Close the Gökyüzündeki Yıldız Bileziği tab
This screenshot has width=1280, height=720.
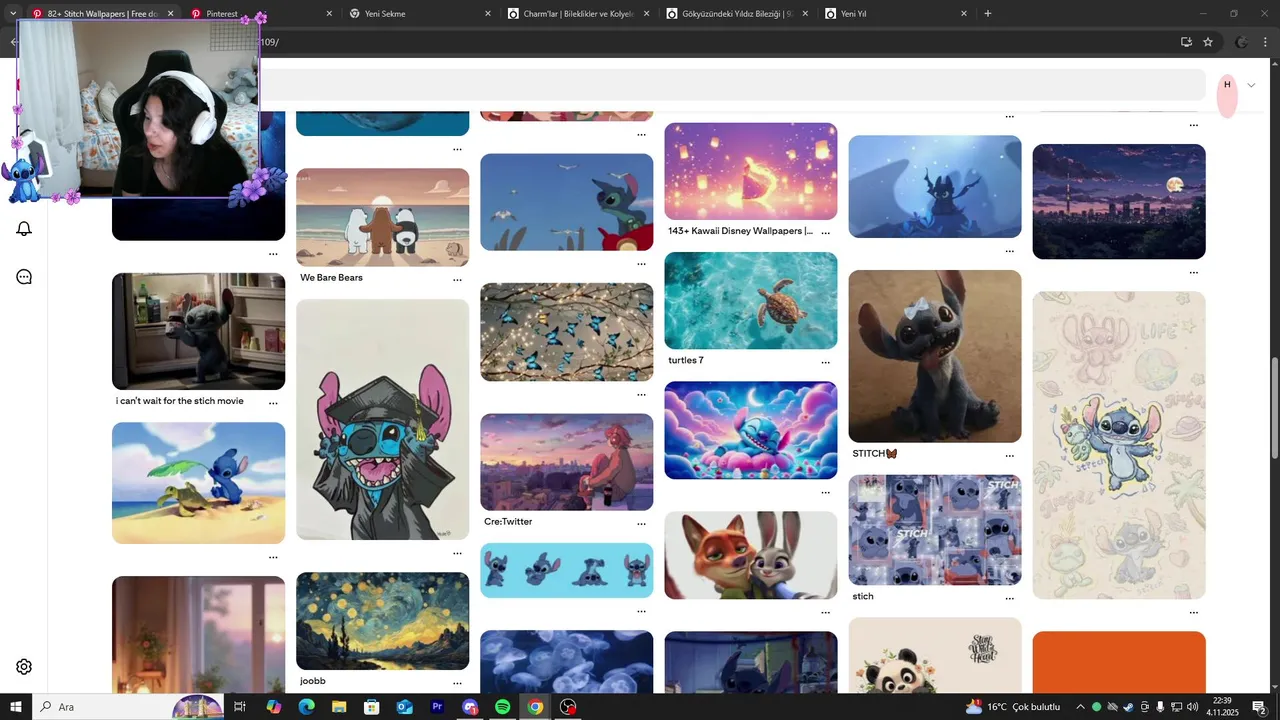pos(805,14)
